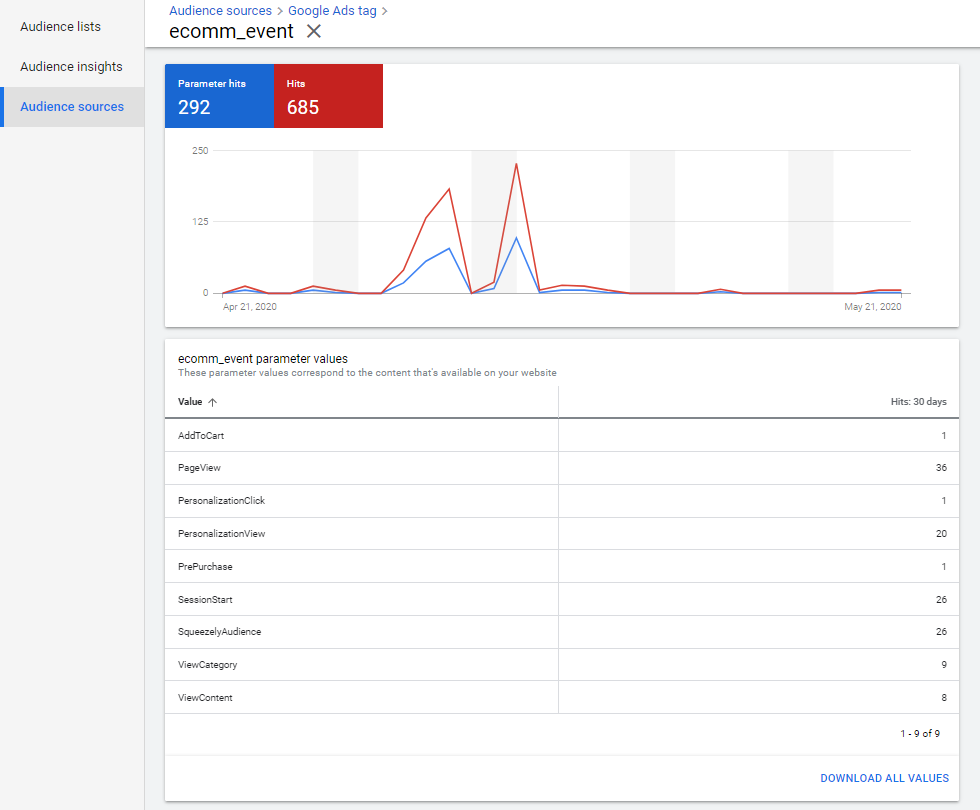Click the 1 - 9 of 9 pagination text

click(x=919, y=734)
